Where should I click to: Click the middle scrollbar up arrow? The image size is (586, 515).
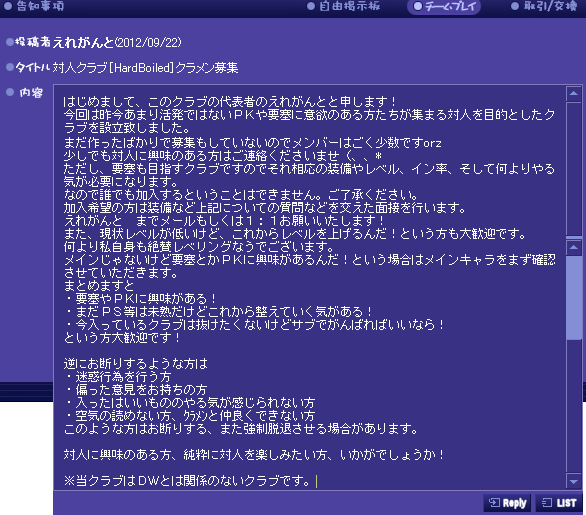click(x=574, y=247)
